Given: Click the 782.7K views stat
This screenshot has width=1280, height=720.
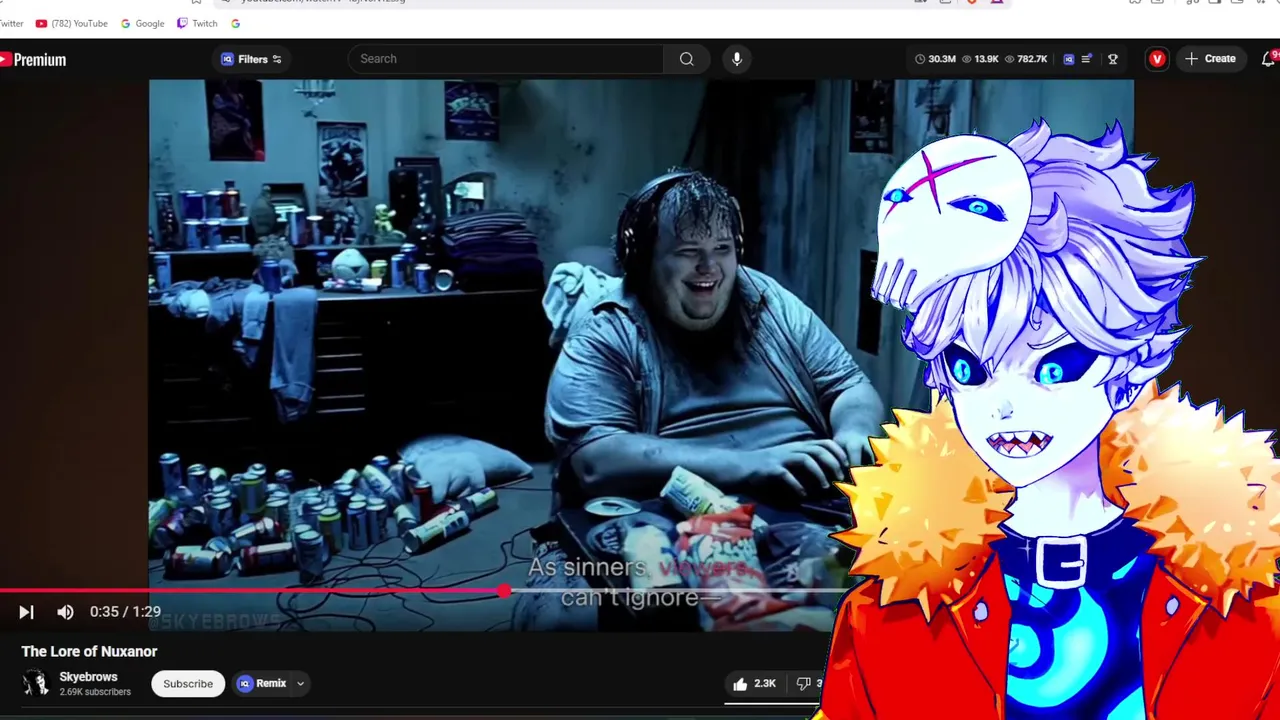Looking at the screenshot, I should 1026,59.
